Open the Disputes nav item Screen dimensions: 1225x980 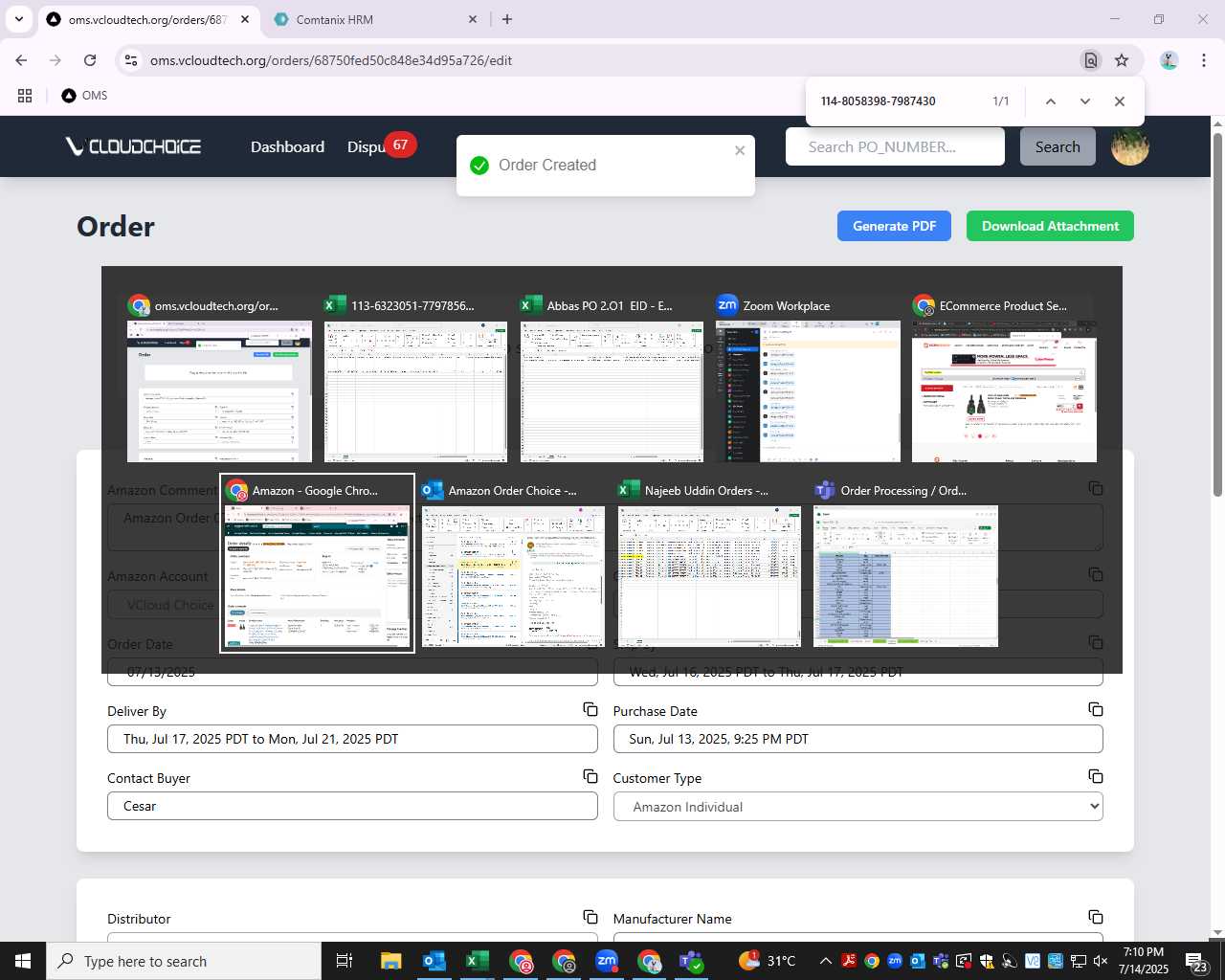coord(367,146)
